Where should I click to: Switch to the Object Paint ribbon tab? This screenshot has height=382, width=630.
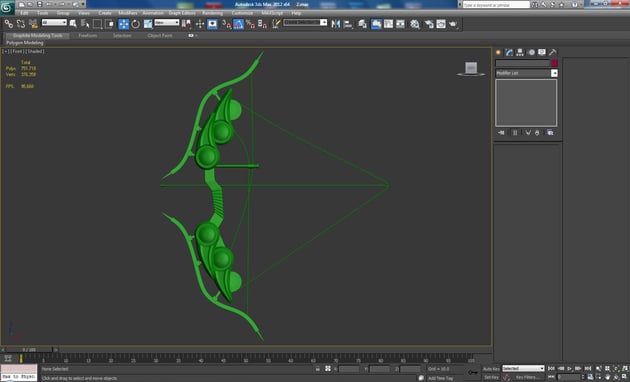click(160, 35)
